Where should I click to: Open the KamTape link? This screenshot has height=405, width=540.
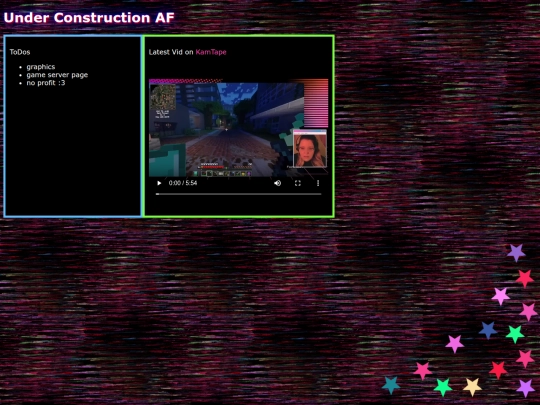[x=211, y=52]
